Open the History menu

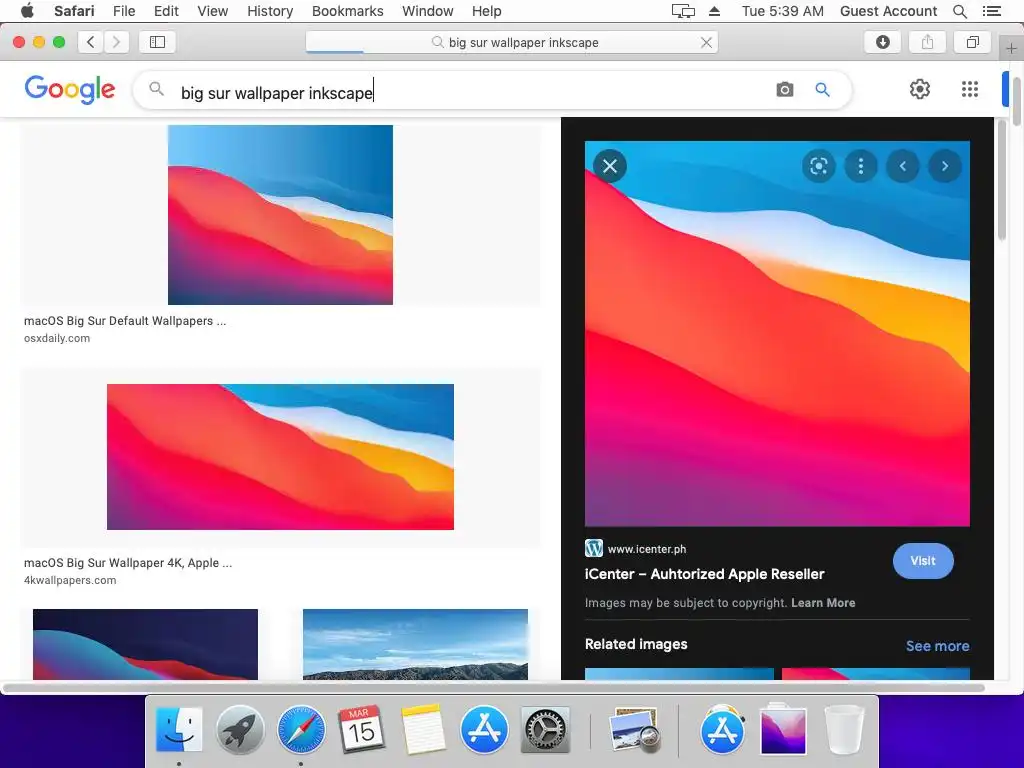[x=270, y=11]
